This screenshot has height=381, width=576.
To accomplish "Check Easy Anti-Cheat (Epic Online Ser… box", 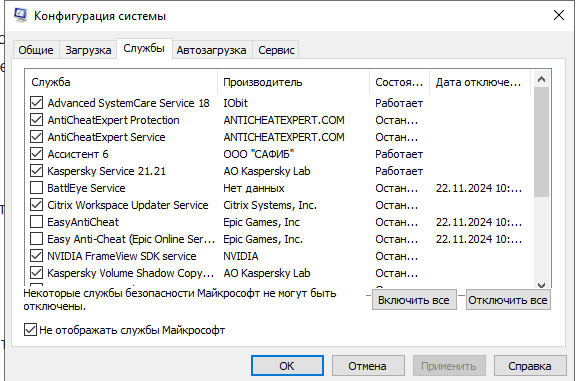I will coord(36,239).
